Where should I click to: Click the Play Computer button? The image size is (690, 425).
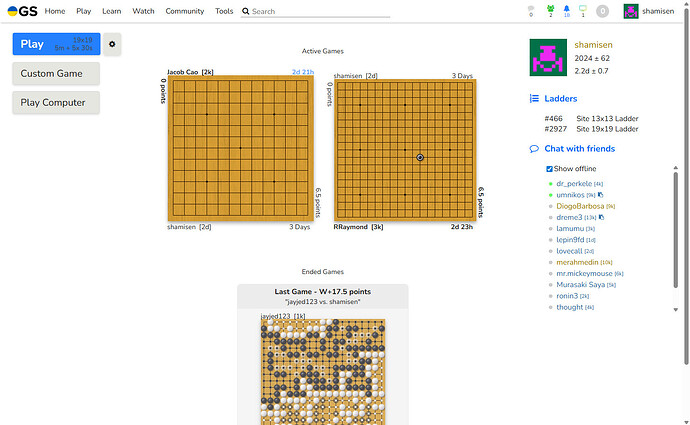point(56,102)
